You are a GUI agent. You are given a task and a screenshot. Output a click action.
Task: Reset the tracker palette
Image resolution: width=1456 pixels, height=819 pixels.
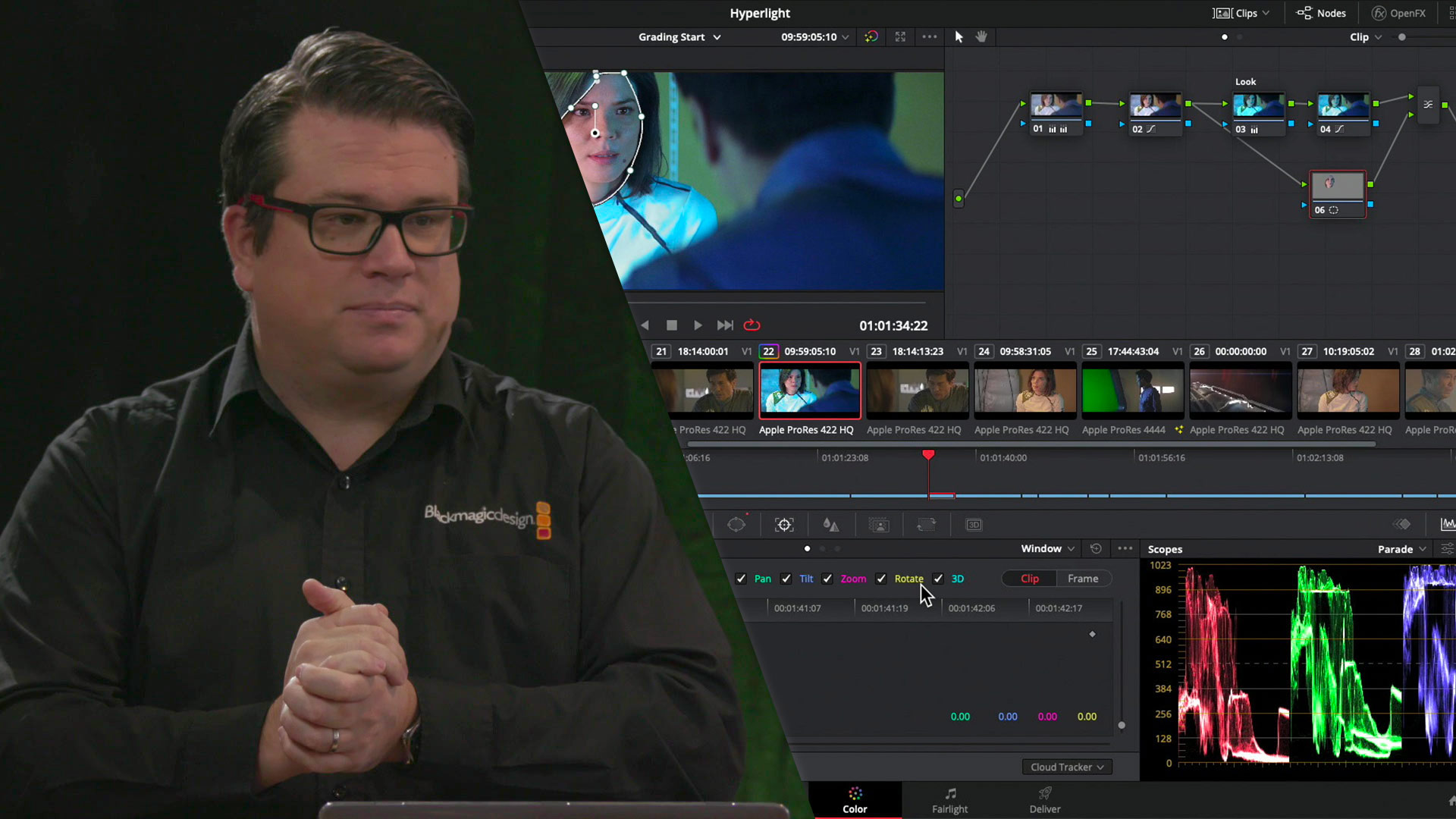click(1096, 548)
